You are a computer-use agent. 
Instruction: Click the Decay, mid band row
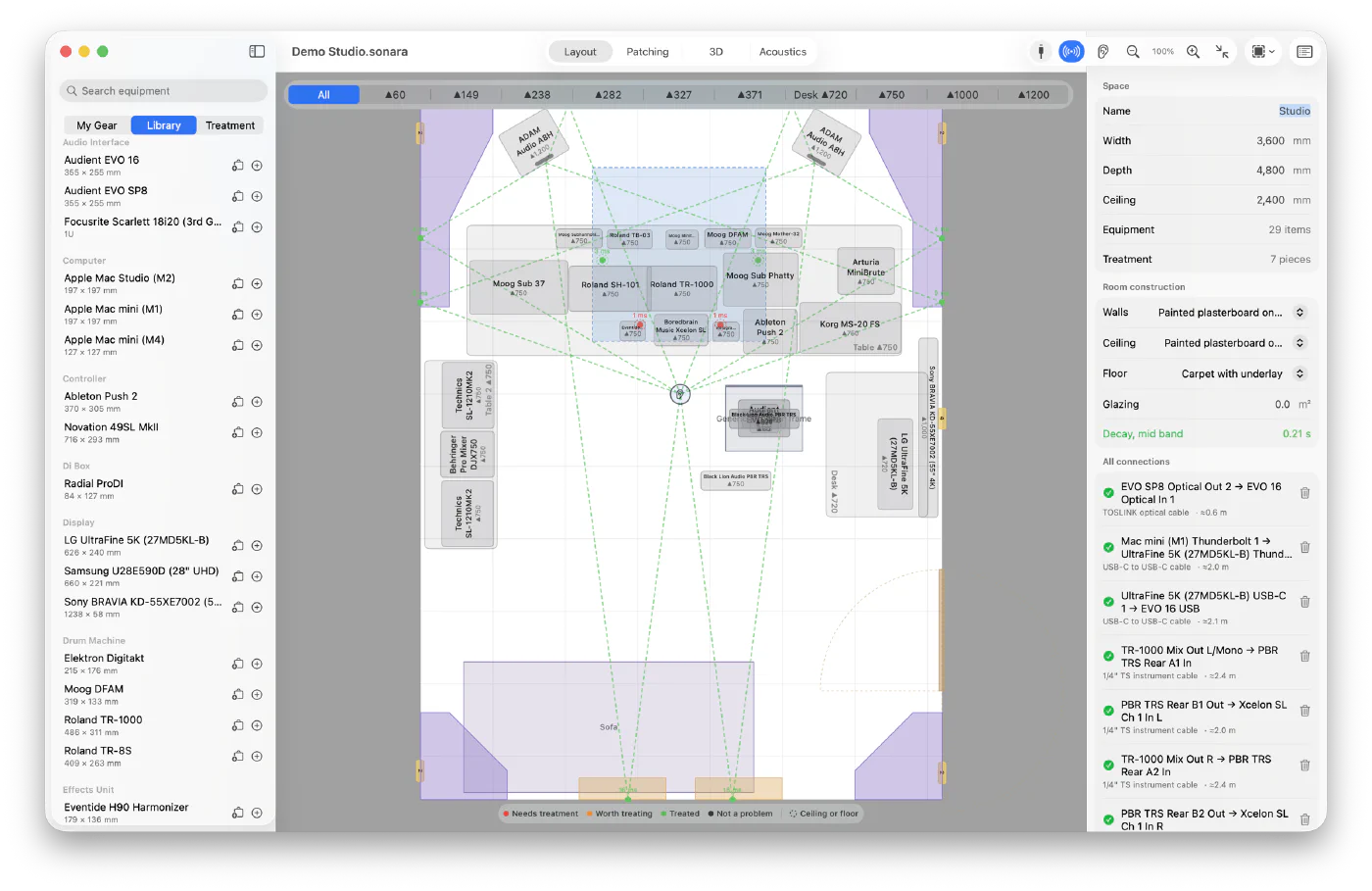[x=1206, y=433]
